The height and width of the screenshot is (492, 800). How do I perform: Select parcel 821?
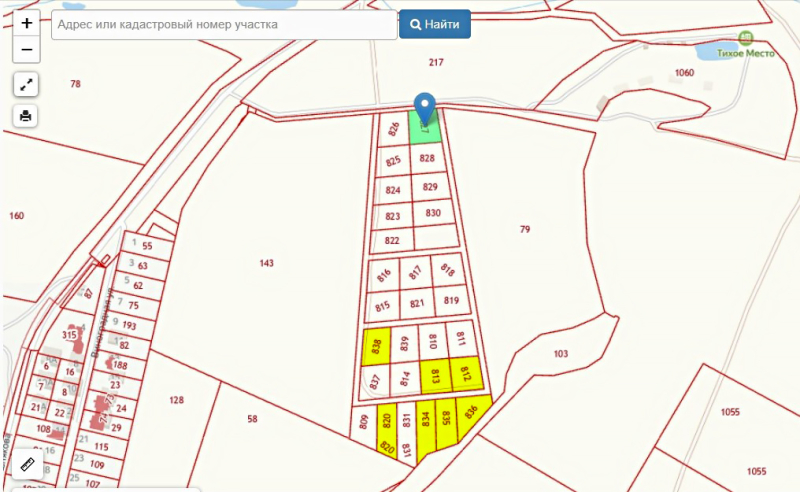[417, 304]
